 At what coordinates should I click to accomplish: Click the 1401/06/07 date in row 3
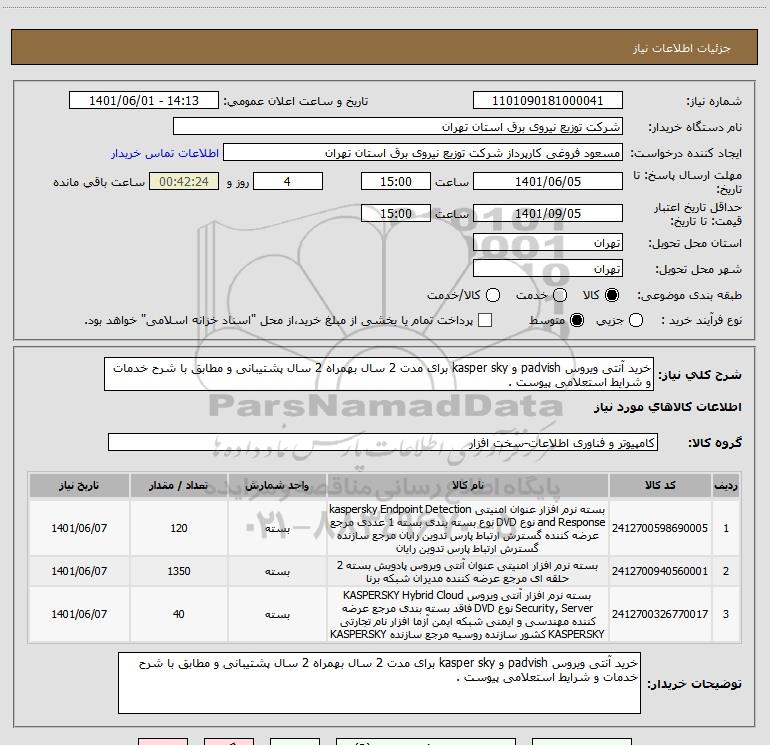tap(79, 614)
